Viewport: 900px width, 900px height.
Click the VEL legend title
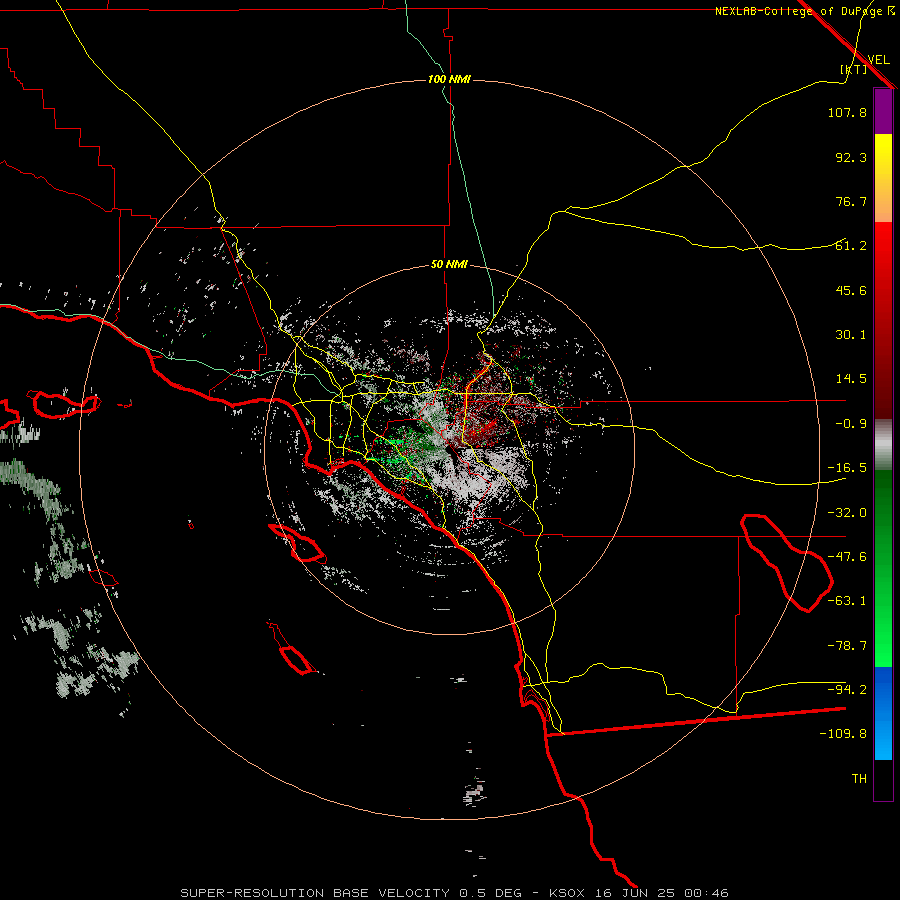click(879, 60)
